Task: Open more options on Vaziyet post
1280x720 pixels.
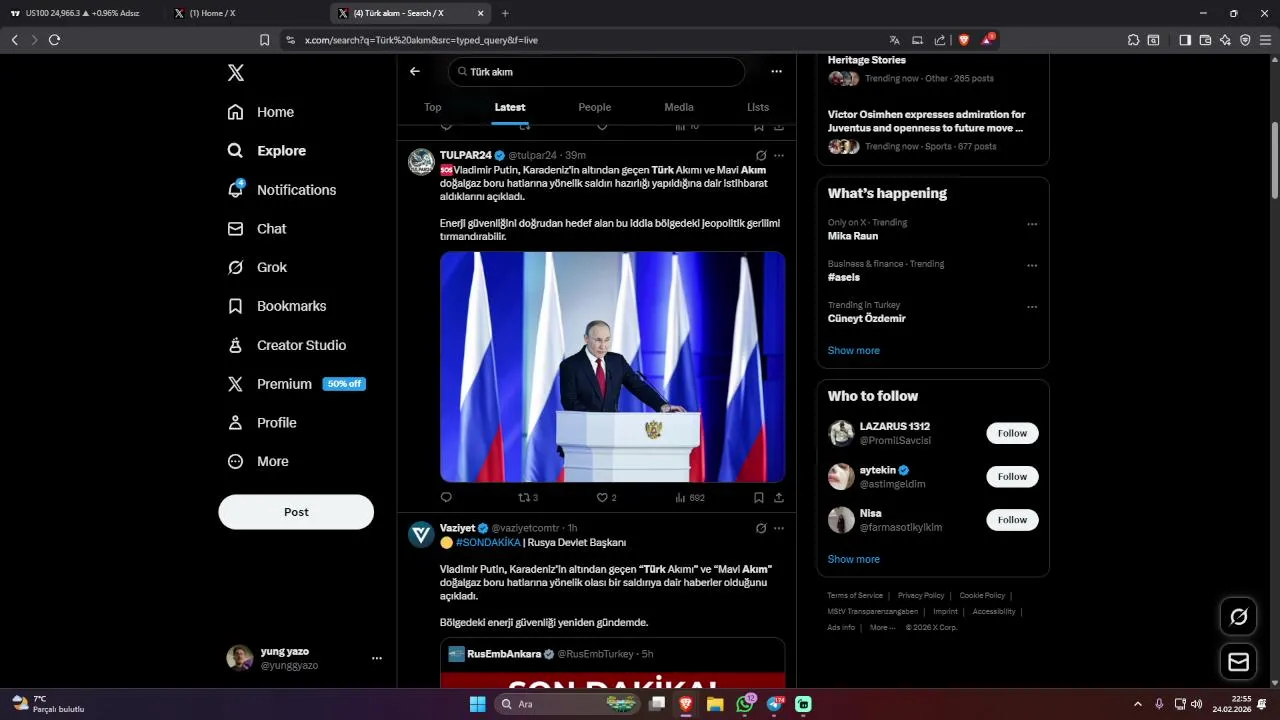Action: point(779,528)
